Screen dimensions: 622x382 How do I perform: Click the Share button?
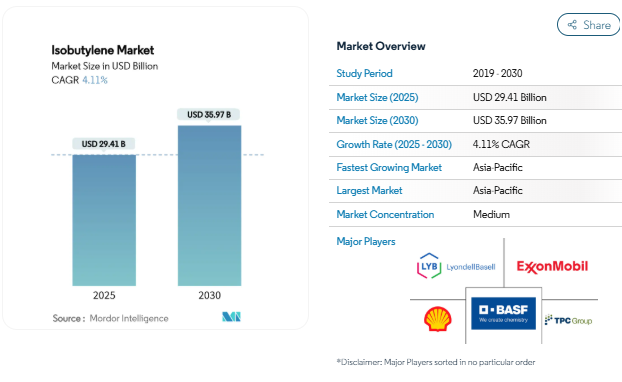(x=589, y=25)
